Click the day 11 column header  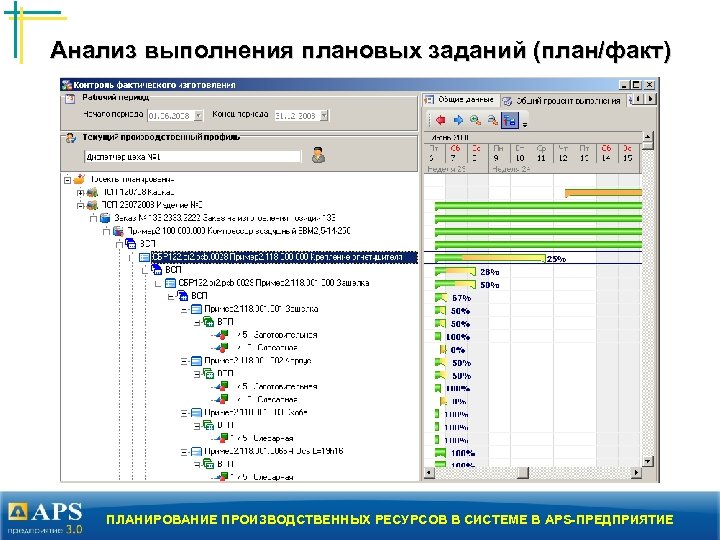[x=541, y=153]
